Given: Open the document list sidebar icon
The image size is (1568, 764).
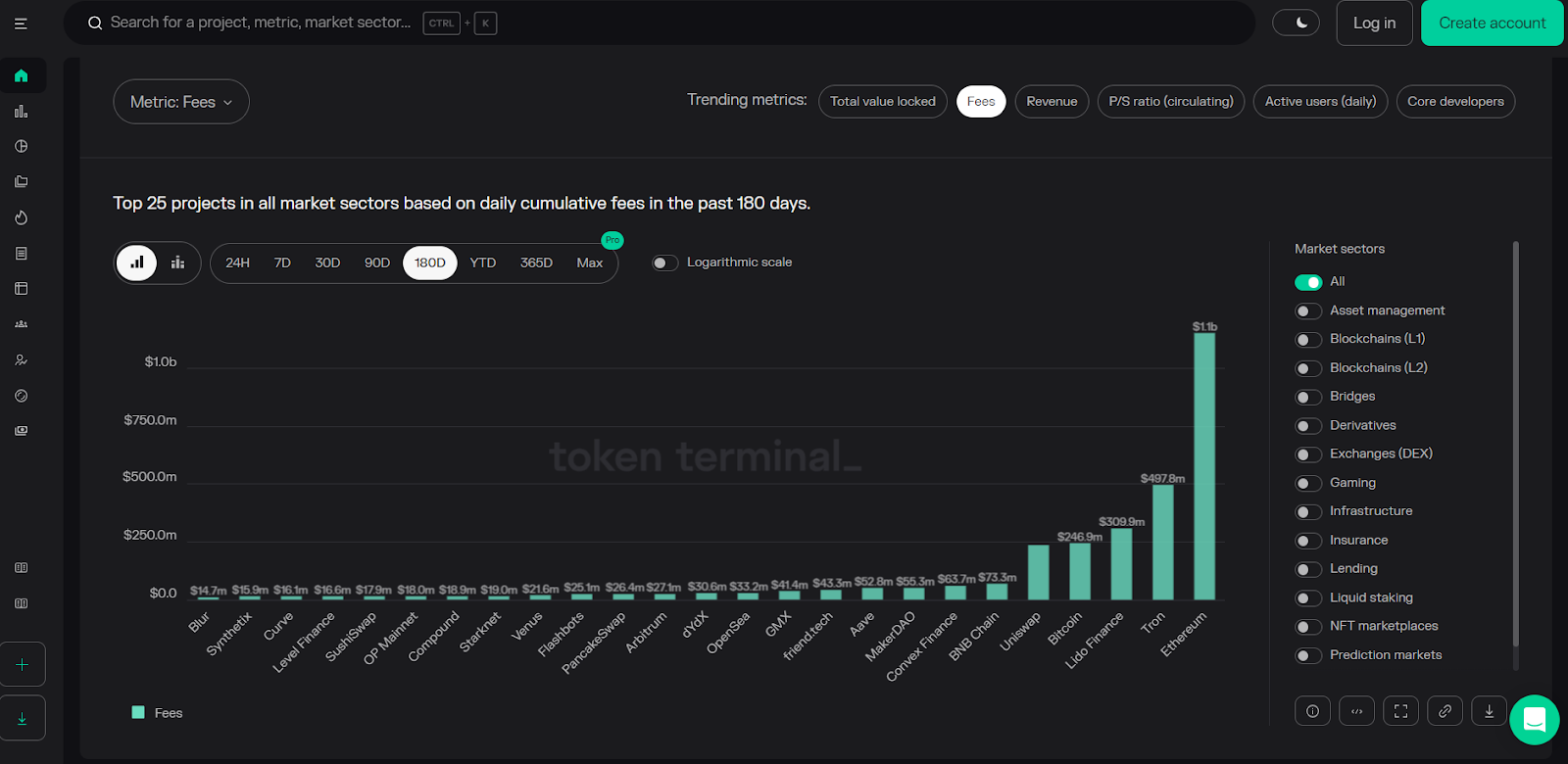Looking at the screenshot, I should pos(22,253).
